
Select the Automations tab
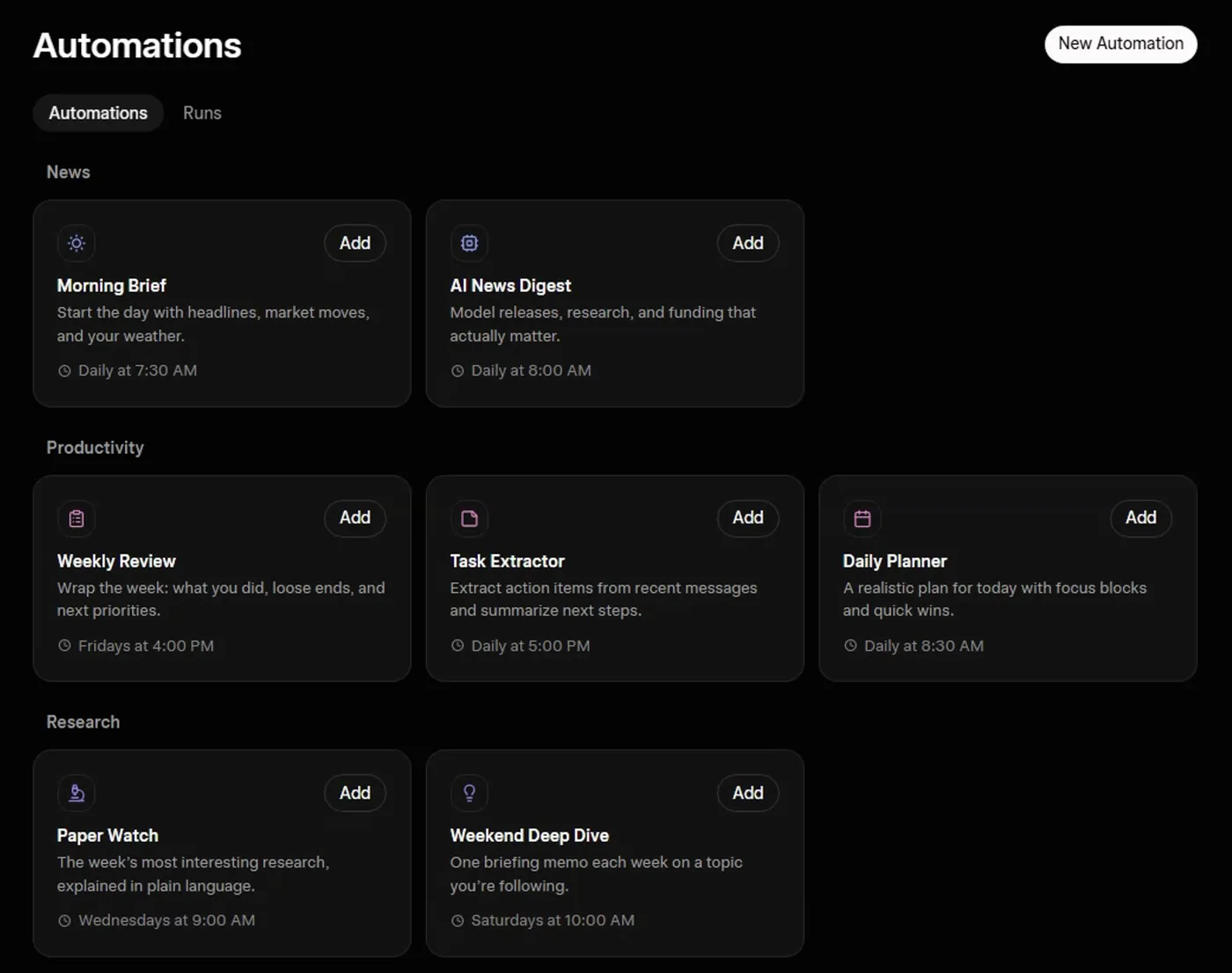(99, 113)
